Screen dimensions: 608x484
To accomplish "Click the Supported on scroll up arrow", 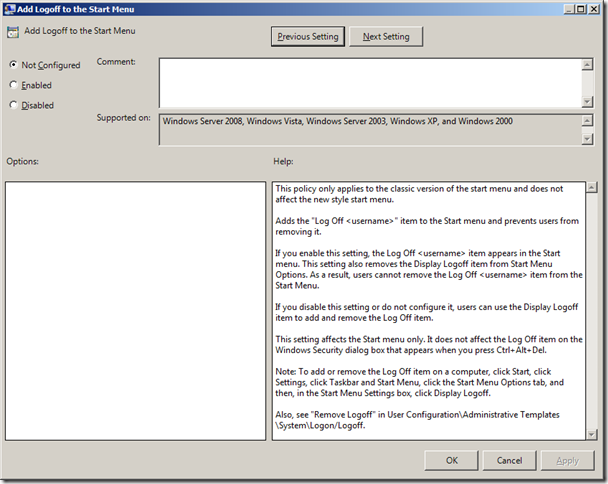I will [587, 121].
